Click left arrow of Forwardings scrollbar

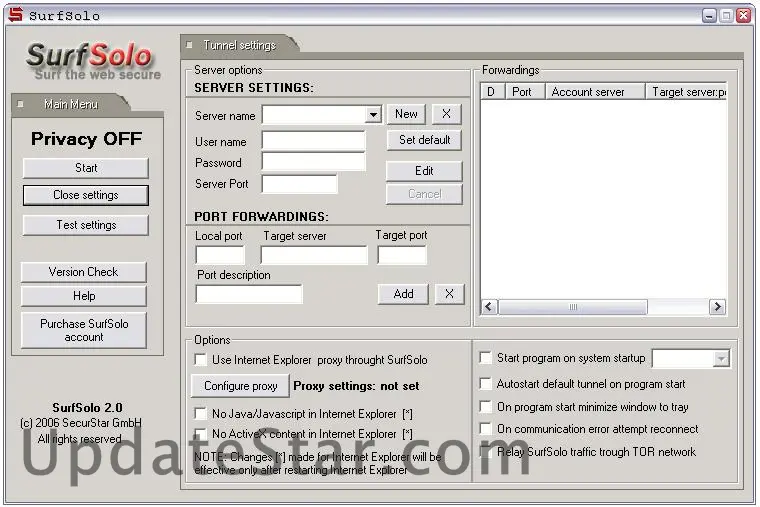click(x=489, y=307)
